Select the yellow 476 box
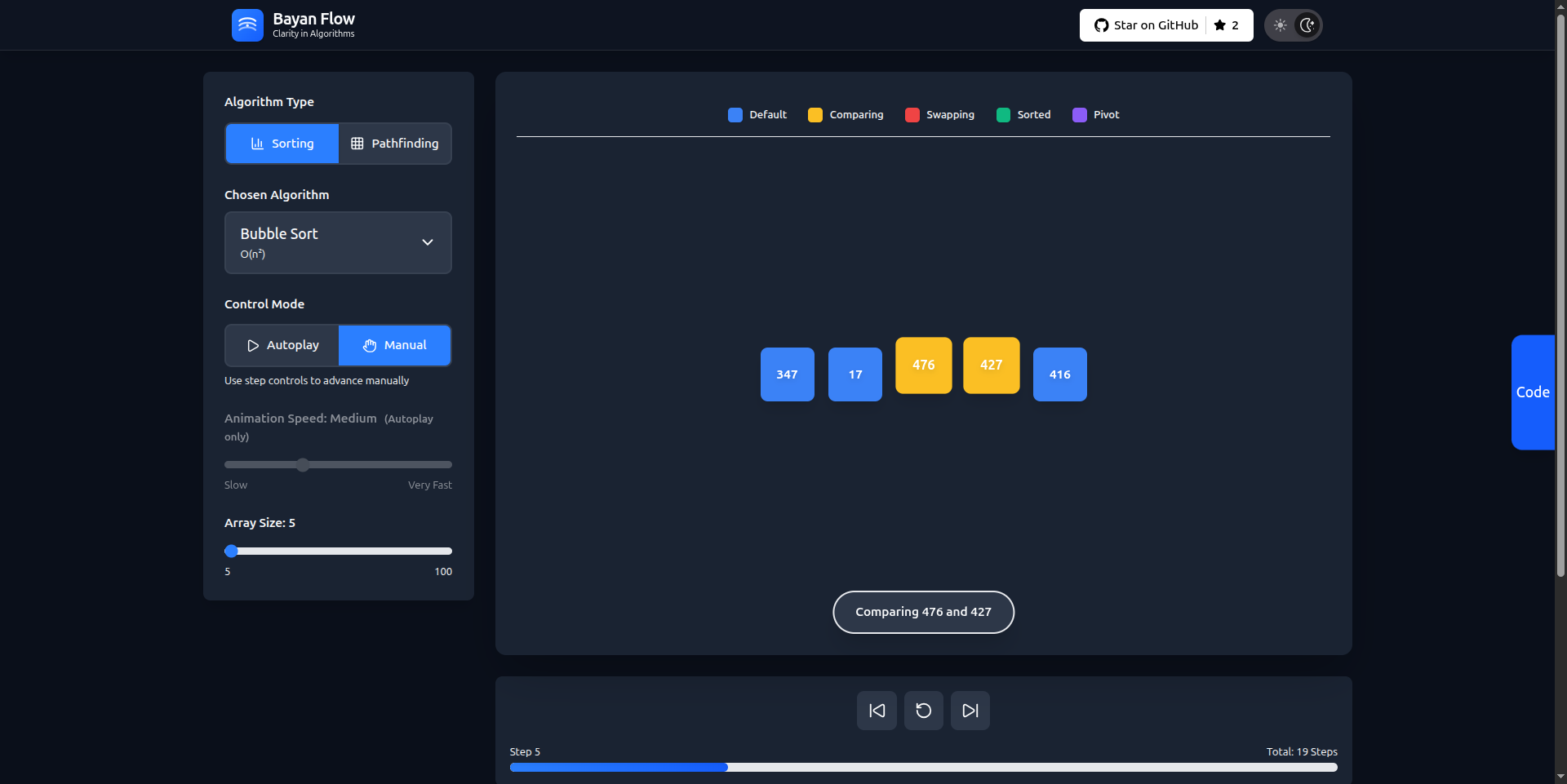Image resolution: width=1567 pixels, height=784 pixels. [924, 365]
